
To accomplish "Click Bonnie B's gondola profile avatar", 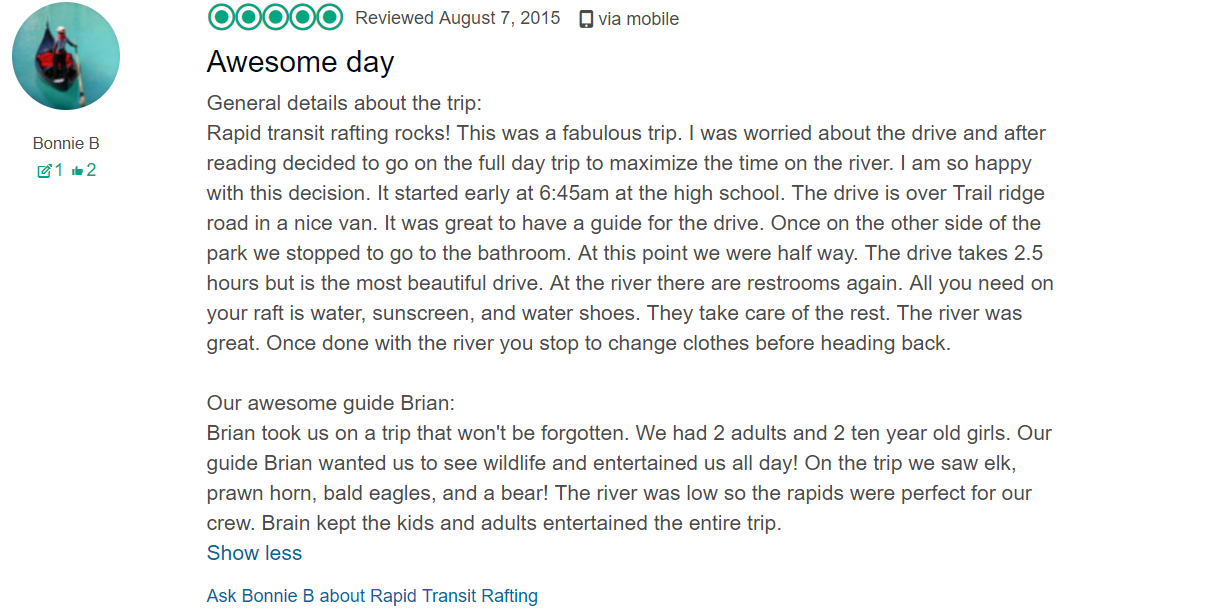I will click(66, 56).
